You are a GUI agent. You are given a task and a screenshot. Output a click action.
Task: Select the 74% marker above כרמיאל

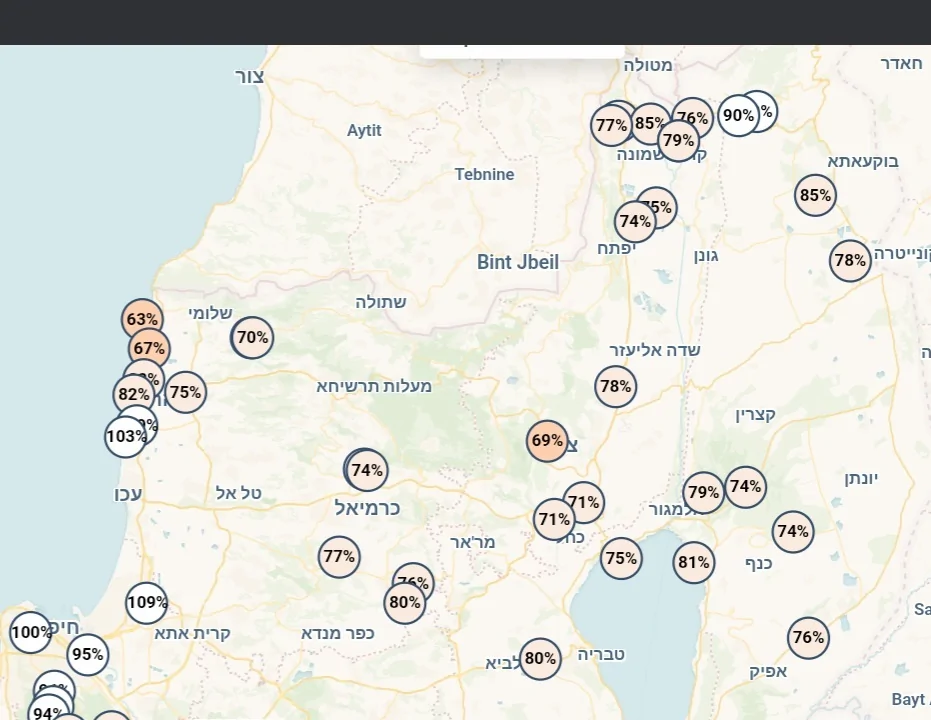tap(367, 470)
